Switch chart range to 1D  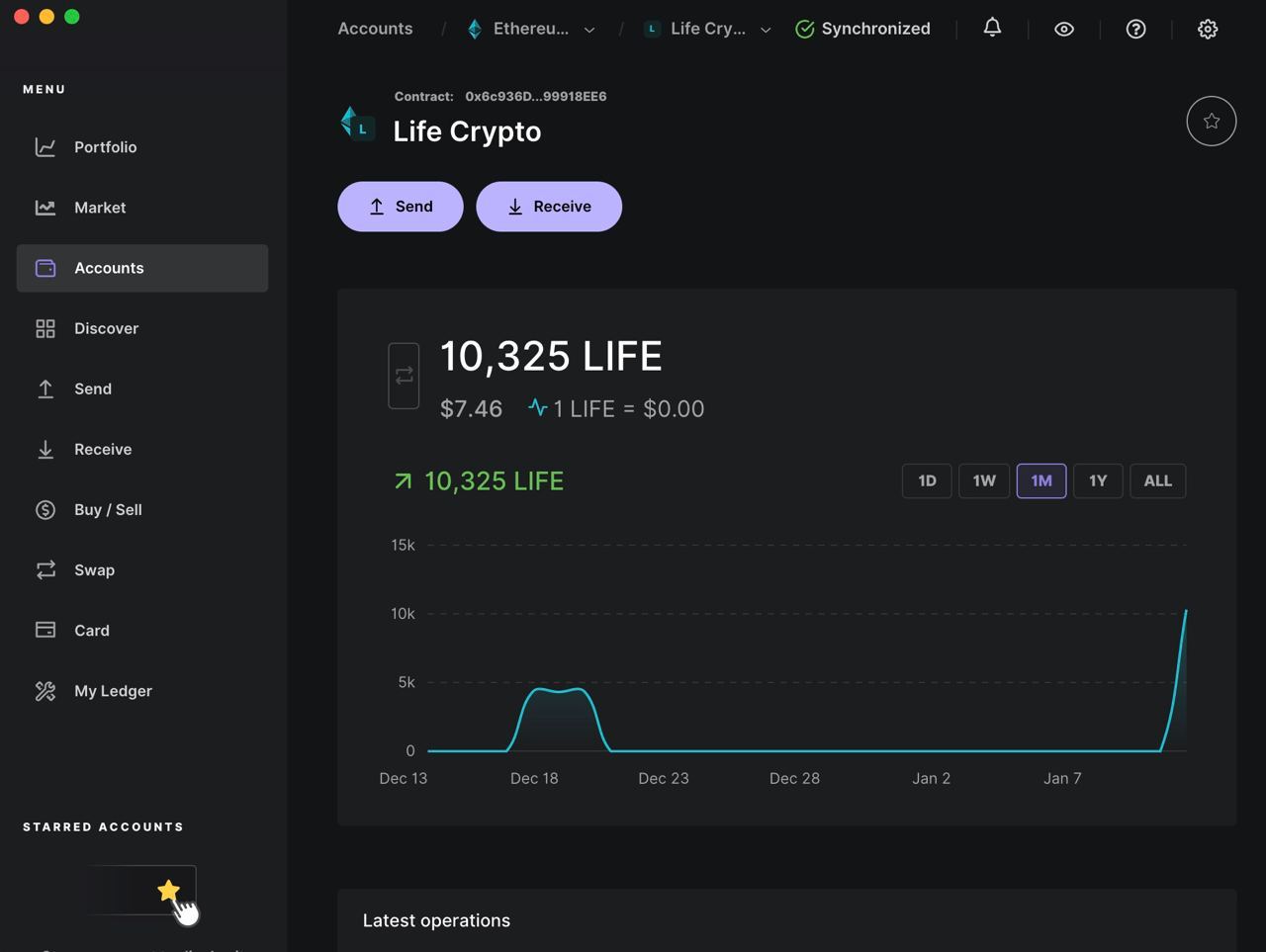pyautogui.click(x=927, y=480)
